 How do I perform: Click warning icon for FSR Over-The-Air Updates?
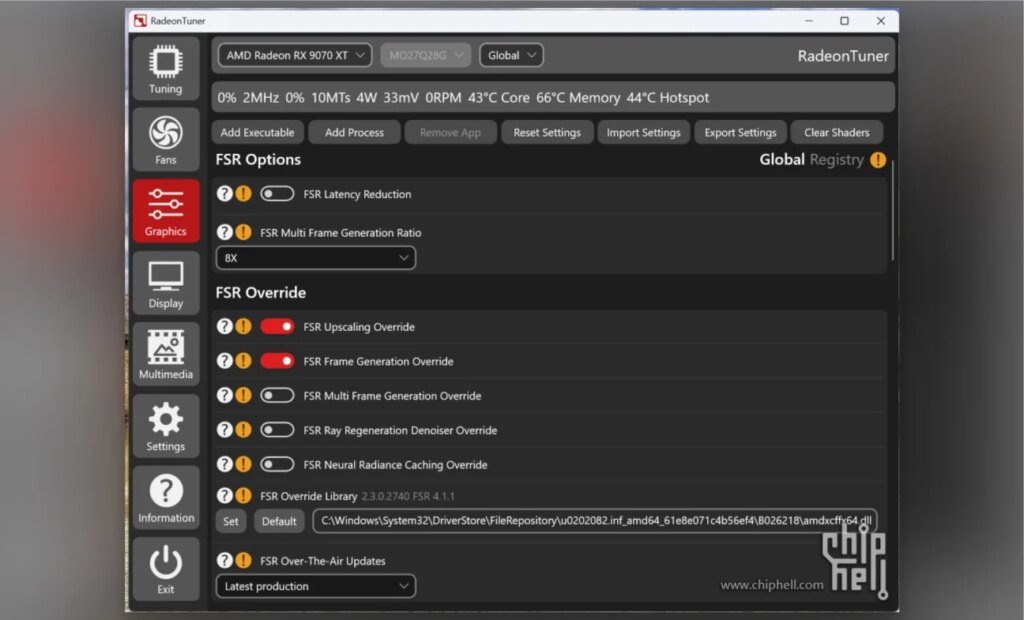[x=243, y=561]
